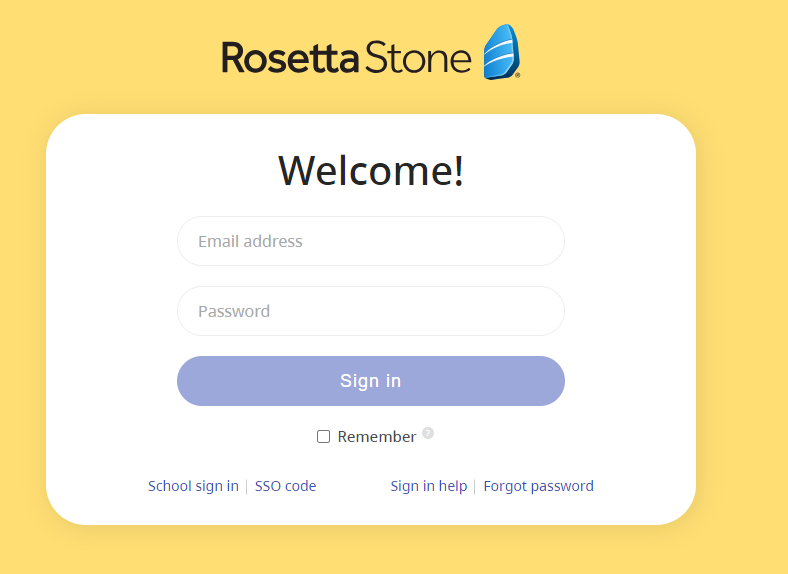Click the "Remember" label text
This screenshot has height=574, width=788.
[x=377, y=437]
